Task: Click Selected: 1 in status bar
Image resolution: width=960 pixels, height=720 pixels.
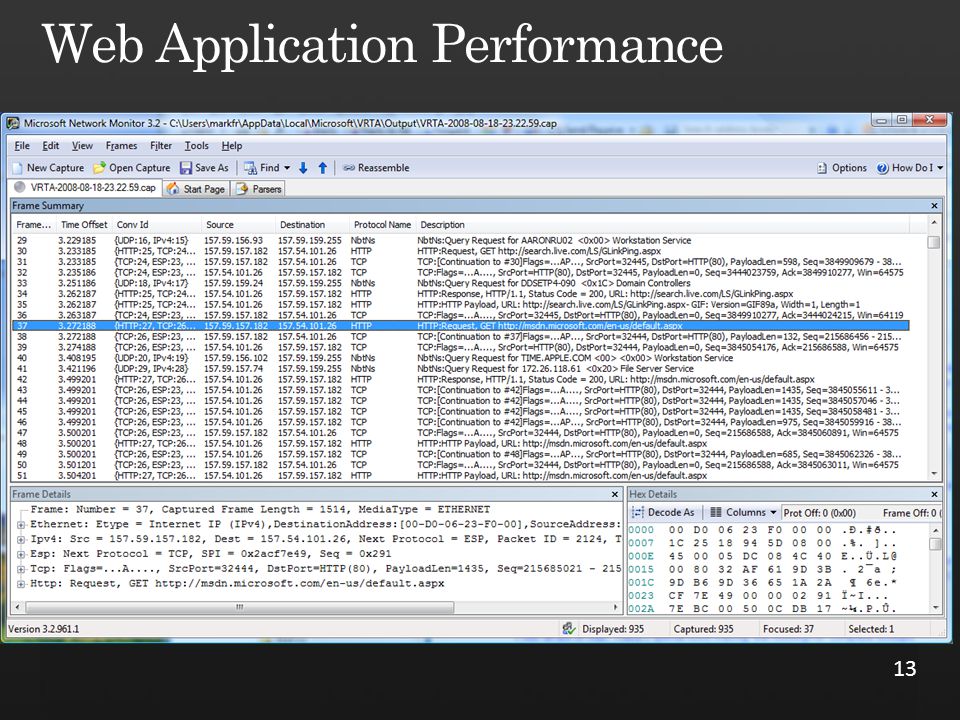Action: (871, 629)
